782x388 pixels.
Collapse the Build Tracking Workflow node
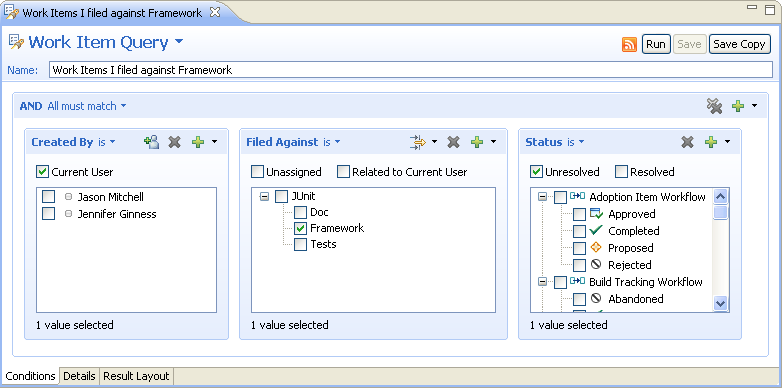pyautogui.click(x=543, y=282)
